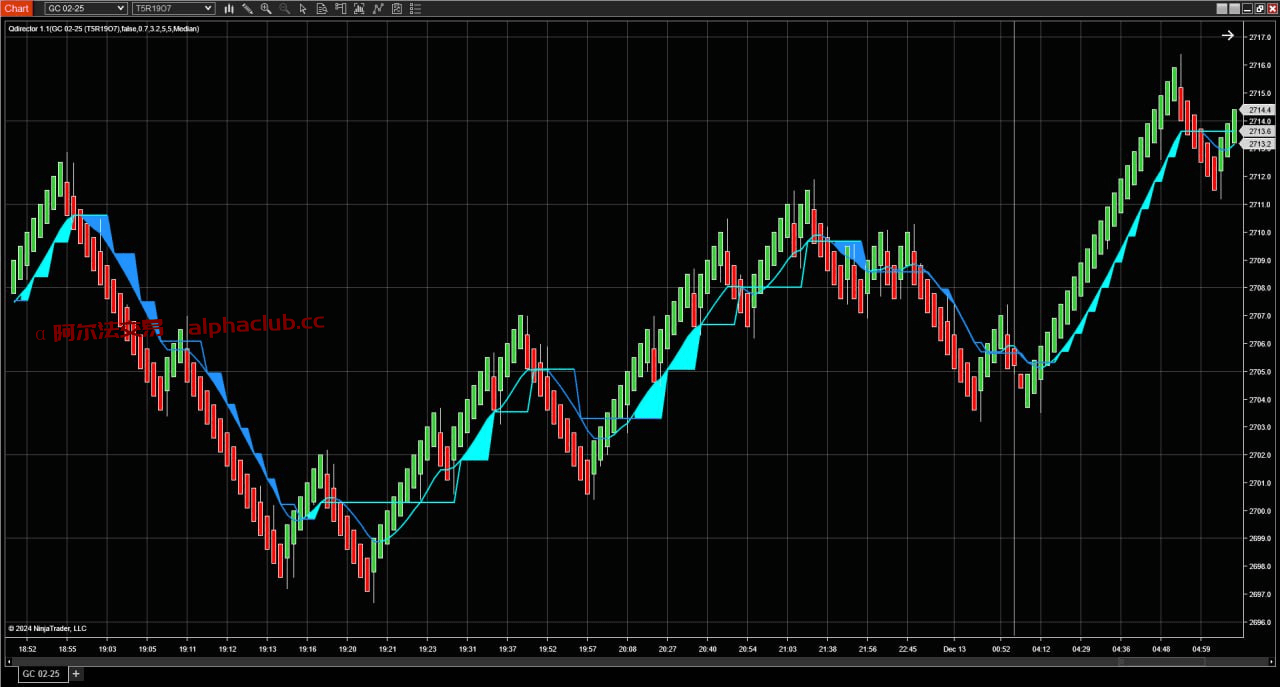Viewport: 1280px width, 687px height.
Task: Click the zoom in magnifier icon
Action: [x=266, y=8]
